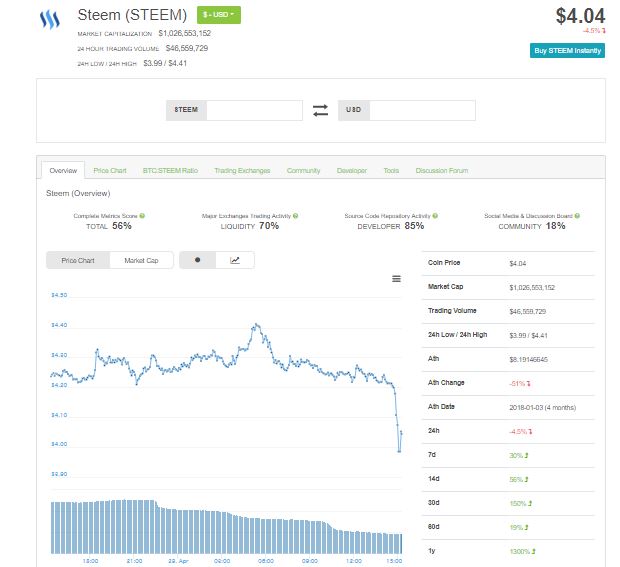Open the $ - USD currency dropdown
This screenshot has width=620, height=567.
[219, 15]
